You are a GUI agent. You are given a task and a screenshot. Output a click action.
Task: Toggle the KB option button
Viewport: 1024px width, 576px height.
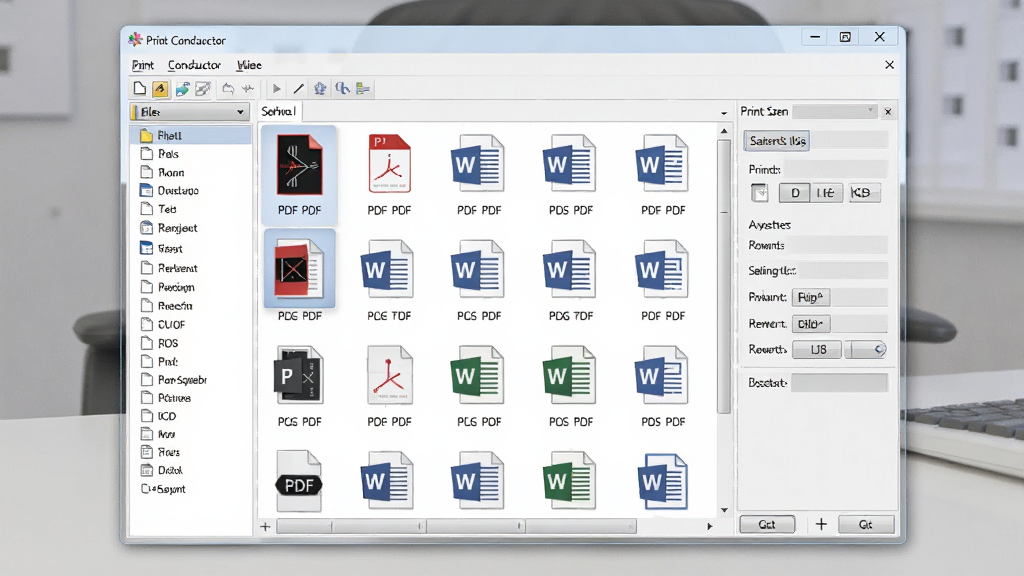[865, 193]
